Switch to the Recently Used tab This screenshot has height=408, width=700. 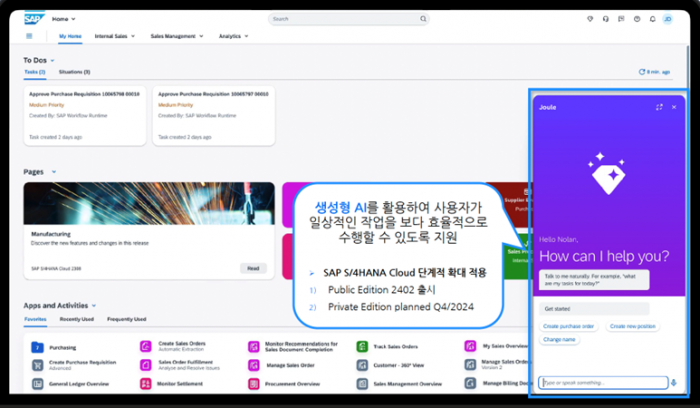point(77,319)
